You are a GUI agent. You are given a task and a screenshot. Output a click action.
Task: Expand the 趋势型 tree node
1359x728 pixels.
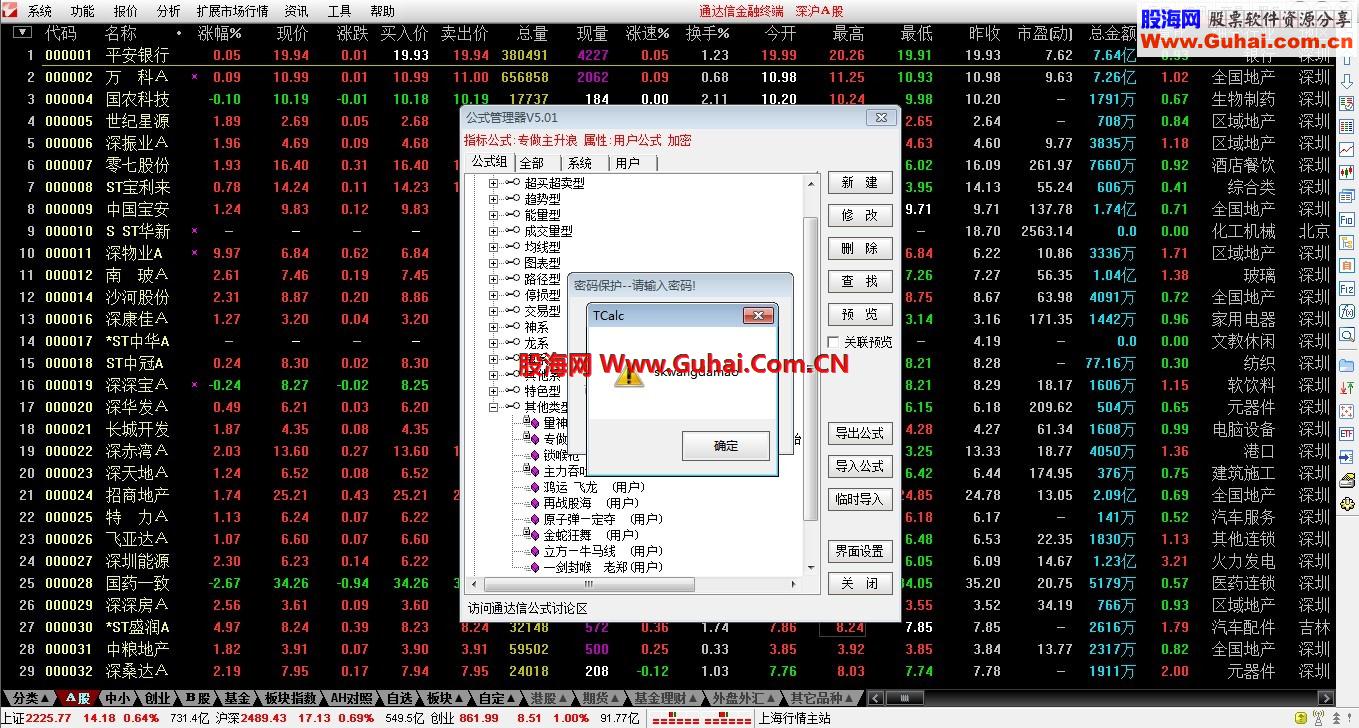pyautogui.click(x=493, y=199)
